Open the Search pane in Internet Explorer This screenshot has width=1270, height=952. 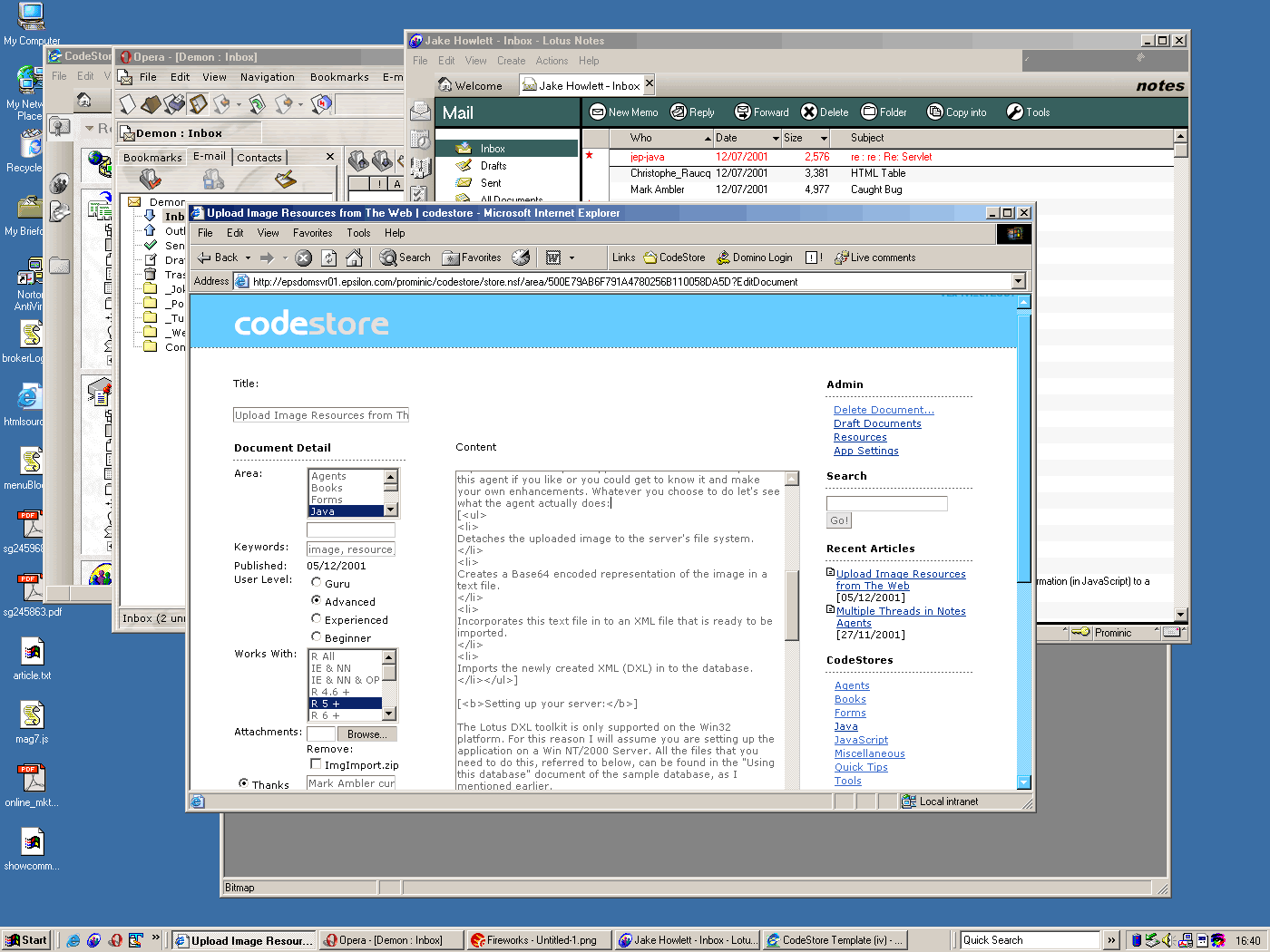tap(405, 257)
